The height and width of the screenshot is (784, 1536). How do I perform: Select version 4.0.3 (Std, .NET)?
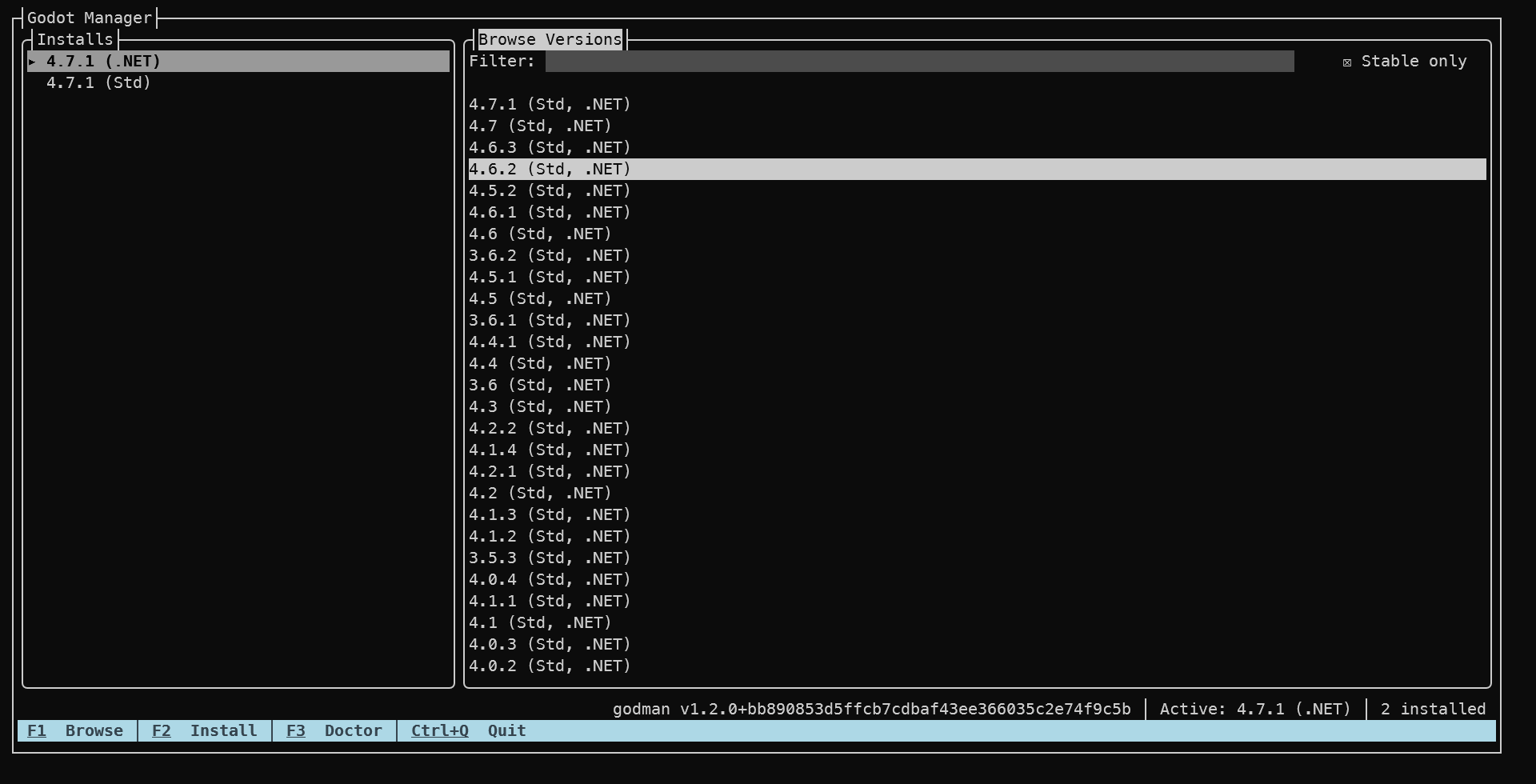point(977,645)
